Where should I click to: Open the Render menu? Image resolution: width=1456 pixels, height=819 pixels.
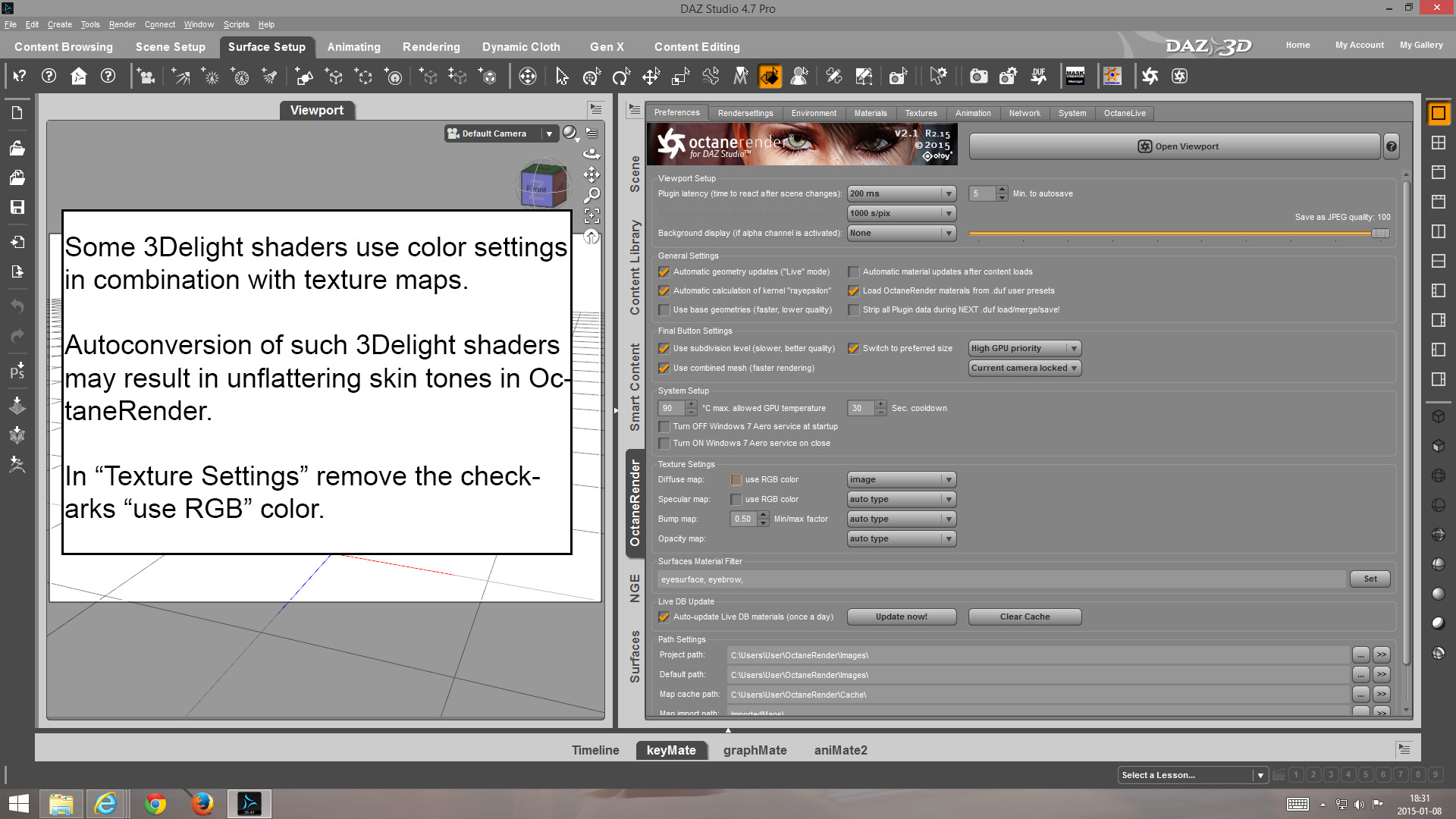point(122,24)
